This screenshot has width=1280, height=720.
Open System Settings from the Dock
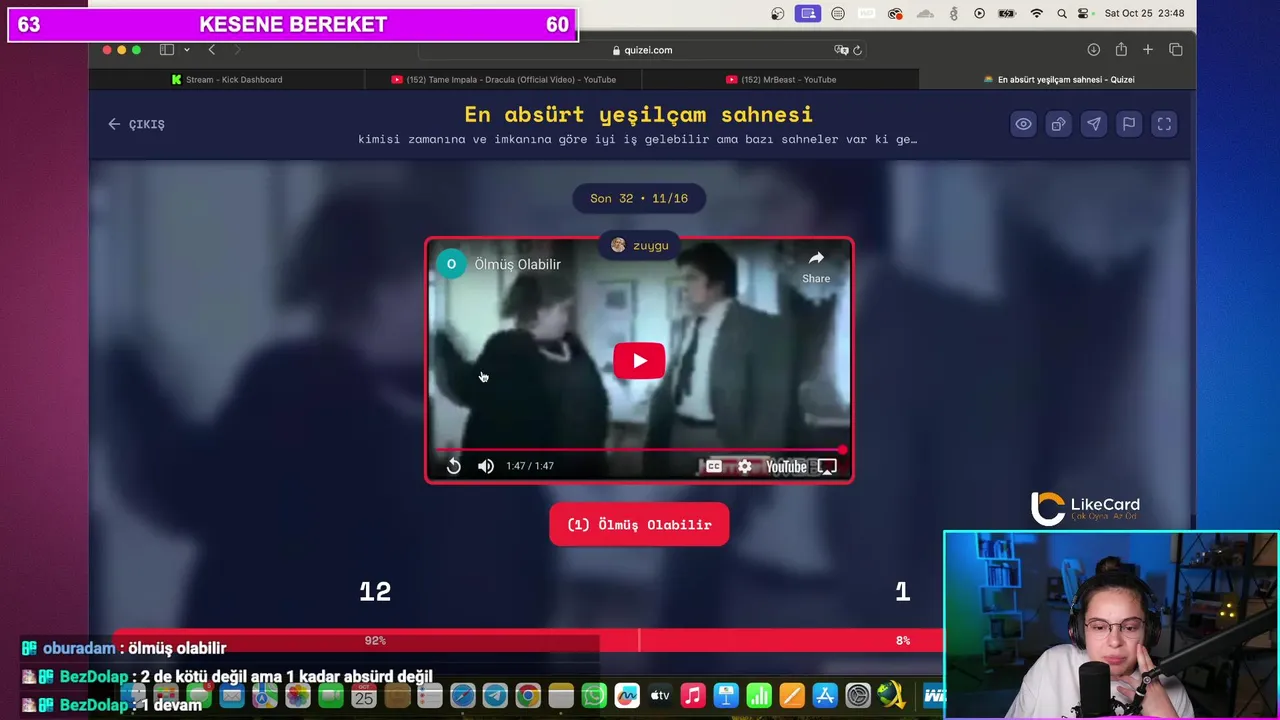coord(858,696)
